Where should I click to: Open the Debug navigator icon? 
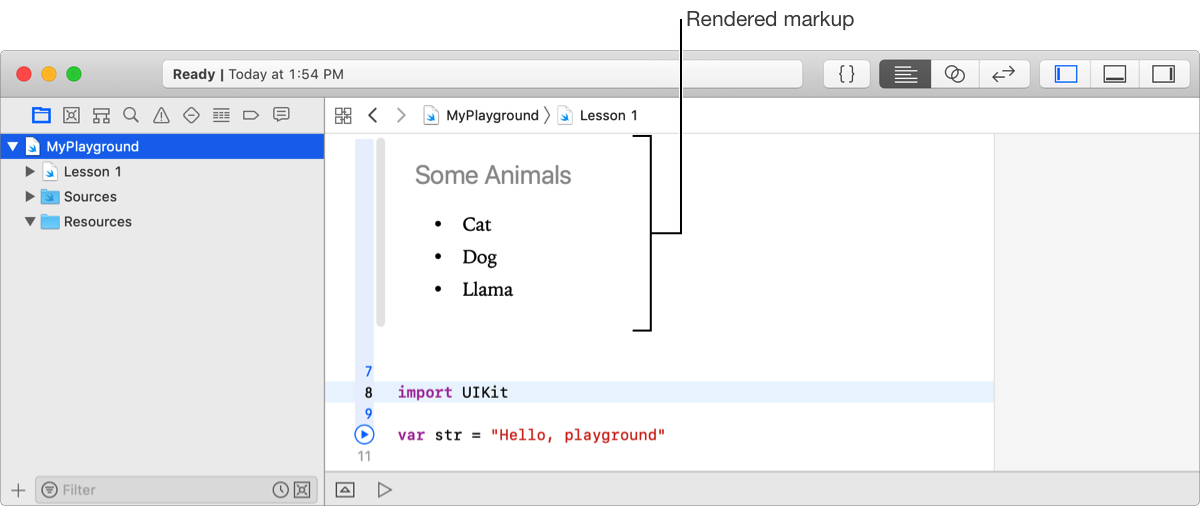tap(221, 115)
